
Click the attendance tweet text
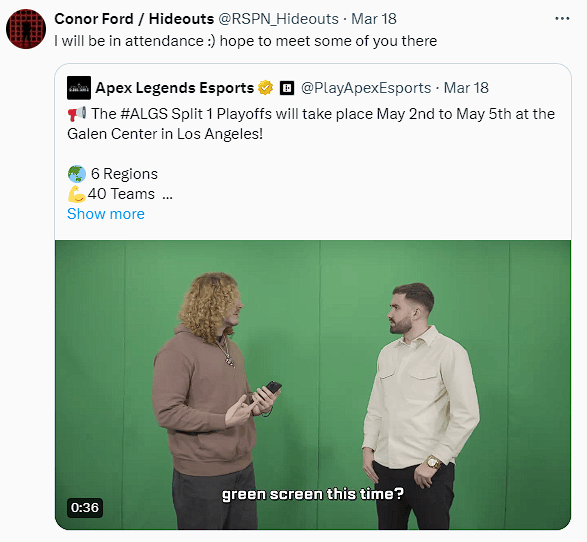tap(246, 41)
